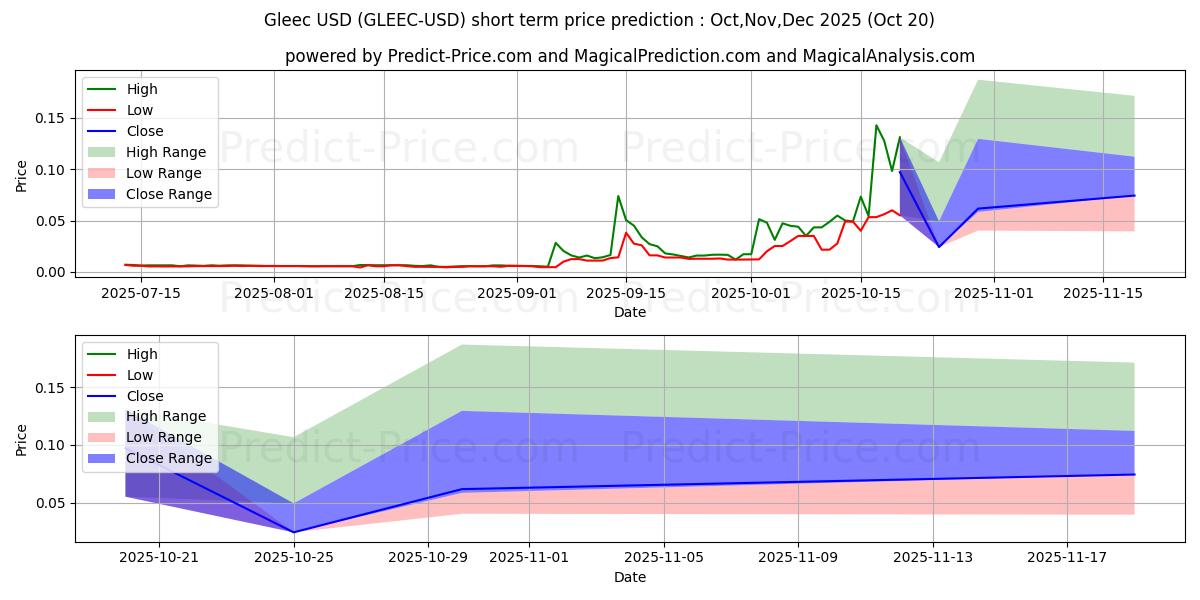
Task: Click the 'Close Range' label in top legend
Action: pyautogui.click(x=168, y=194)
